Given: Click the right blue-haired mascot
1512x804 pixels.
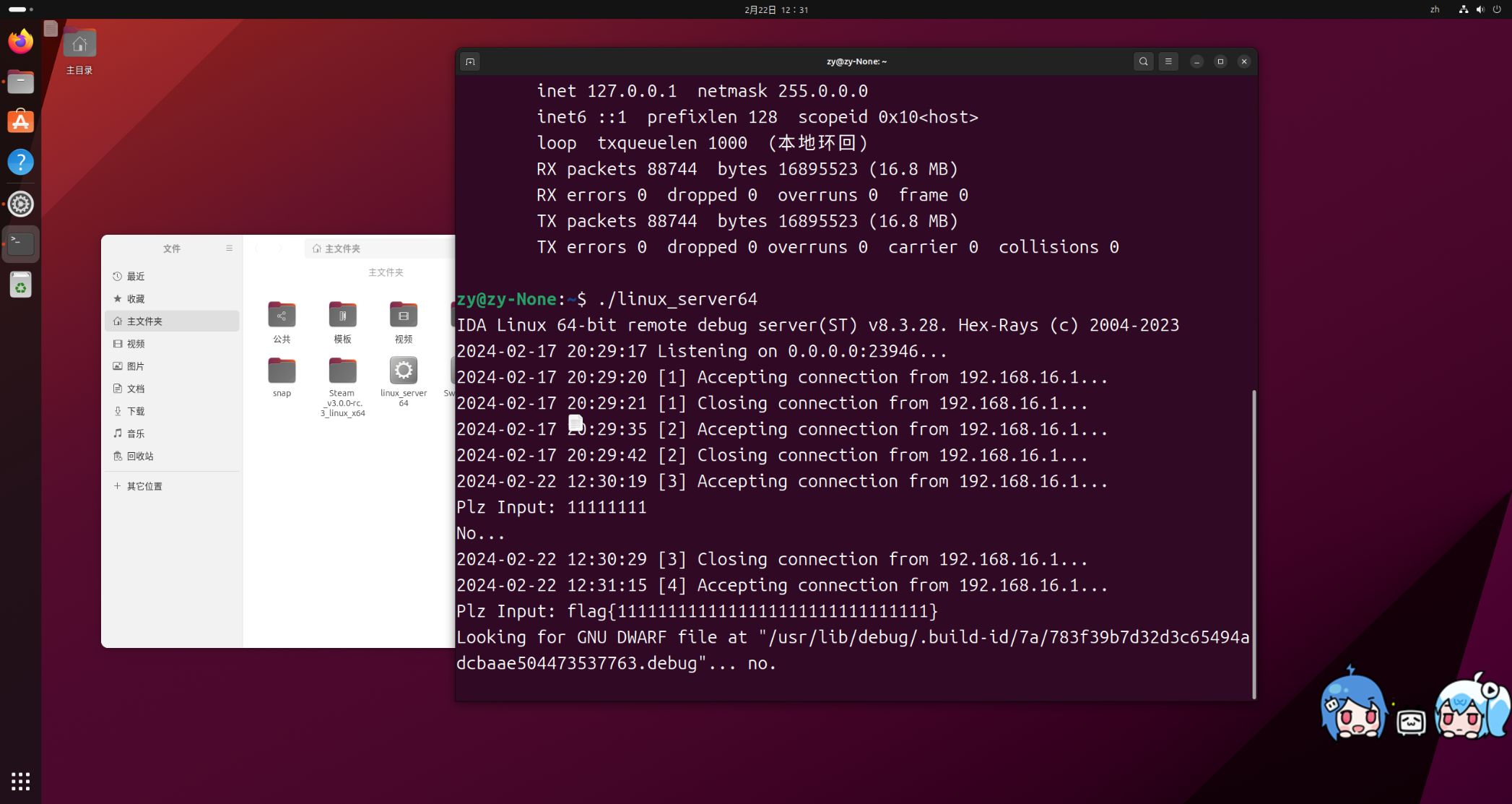Looking at the screenshot, I should click(x=1472, y=706).
